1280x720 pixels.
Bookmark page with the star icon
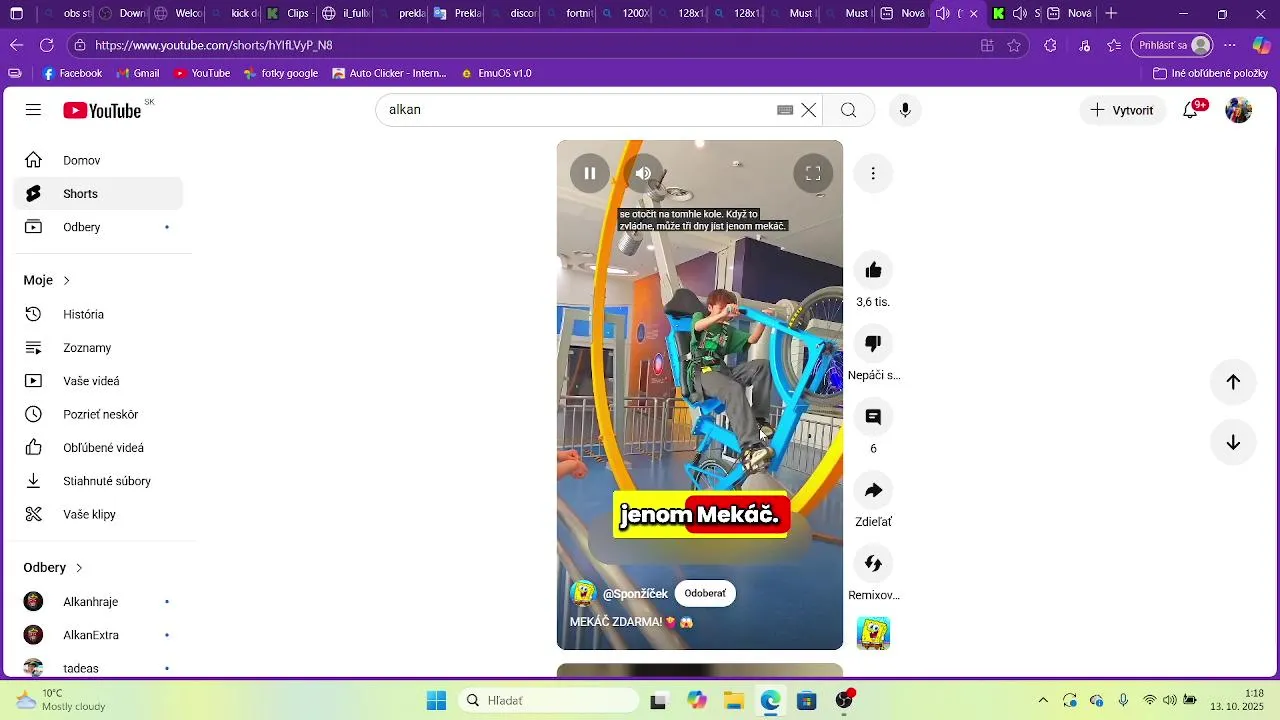pyautogui.click(x=1014, y=45)
